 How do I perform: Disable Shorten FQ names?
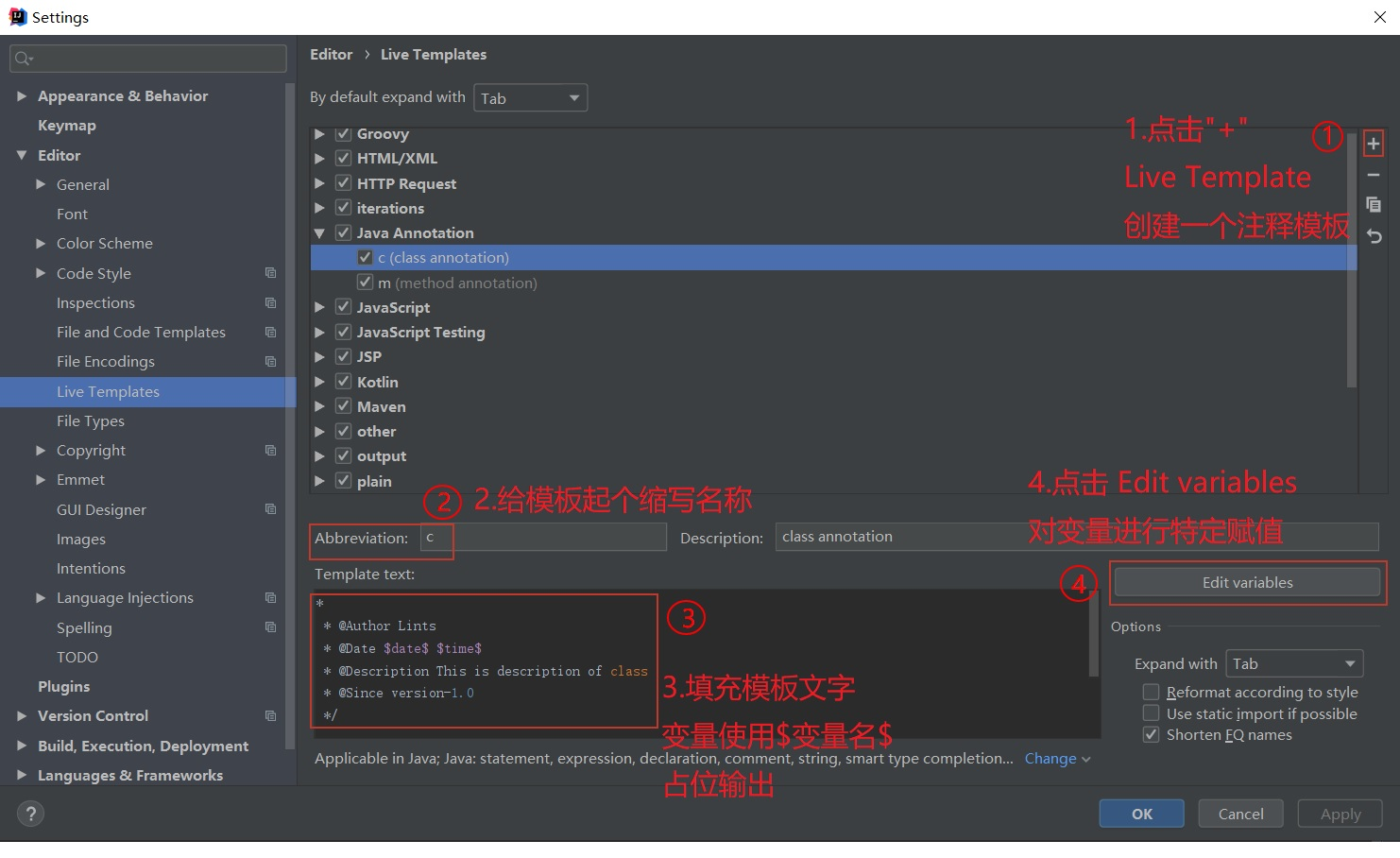tap(1151, 734)
